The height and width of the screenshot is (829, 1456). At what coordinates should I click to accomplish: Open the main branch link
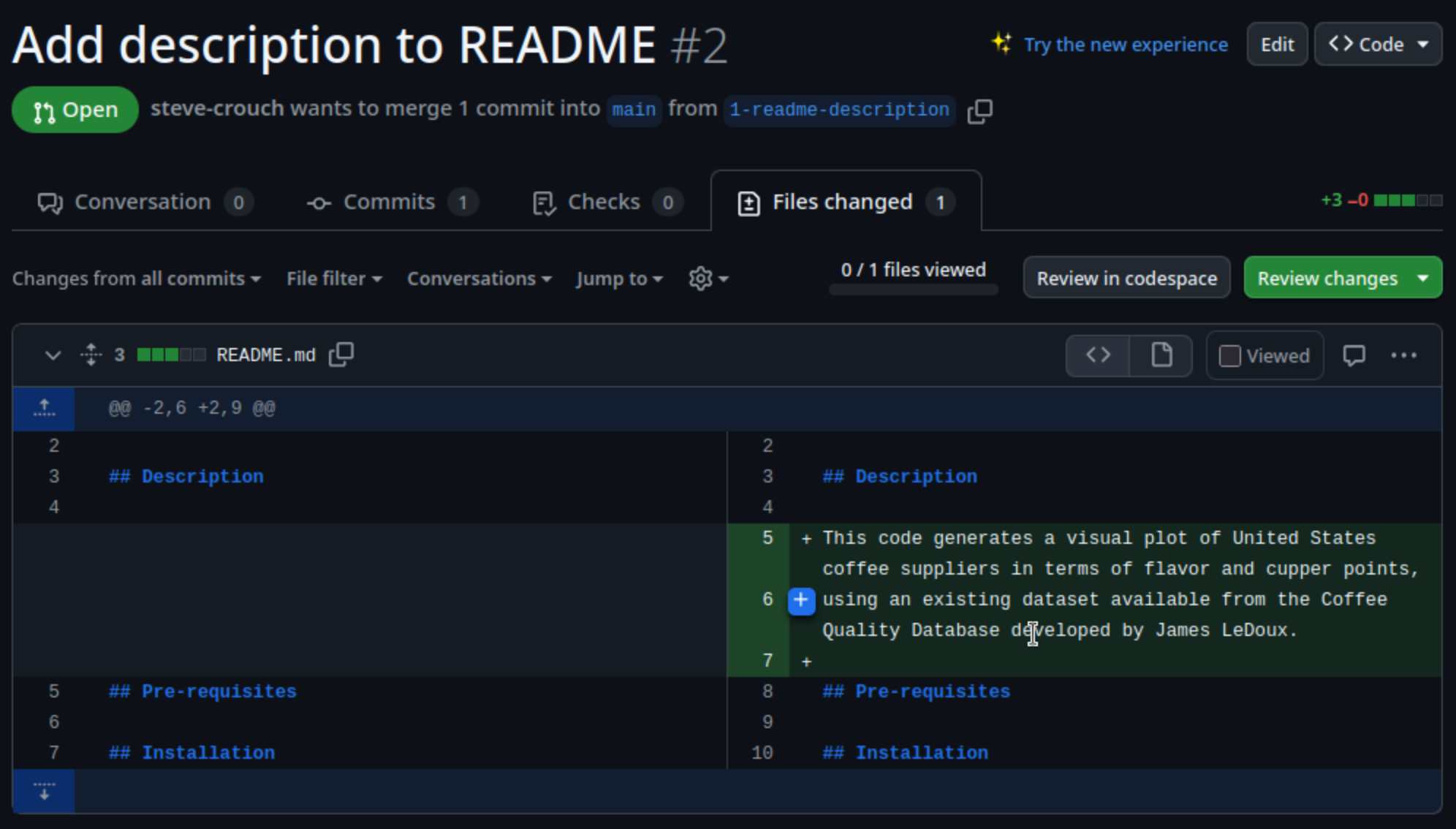pos(634,110)
